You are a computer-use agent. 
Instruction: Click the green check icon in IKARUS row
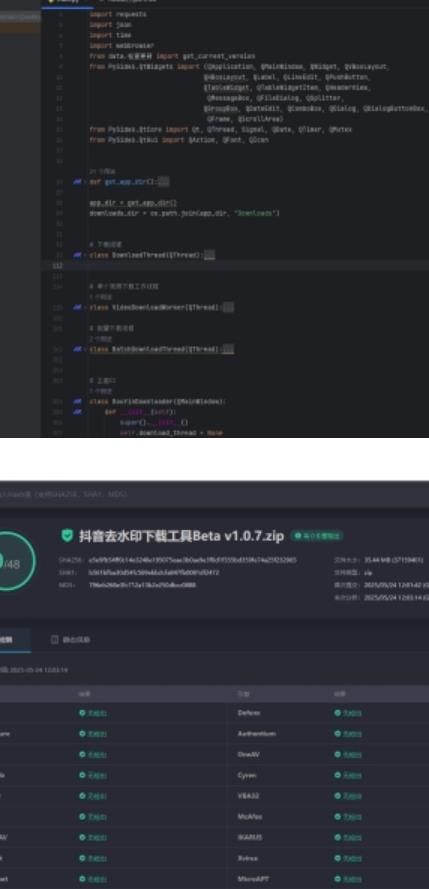(338, 837)
